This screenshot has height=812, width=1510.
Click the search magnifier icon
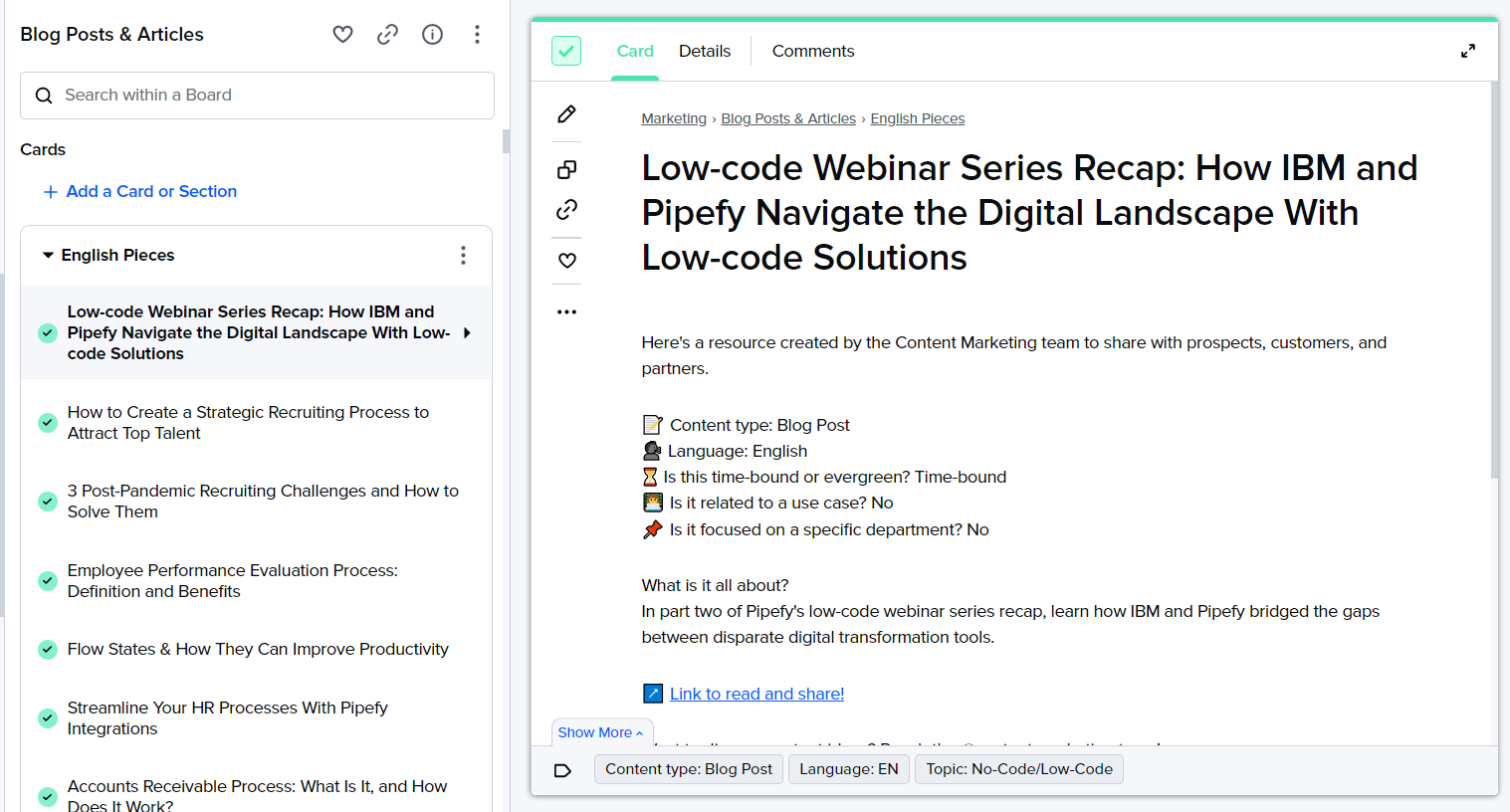click(x=44, y=96)
